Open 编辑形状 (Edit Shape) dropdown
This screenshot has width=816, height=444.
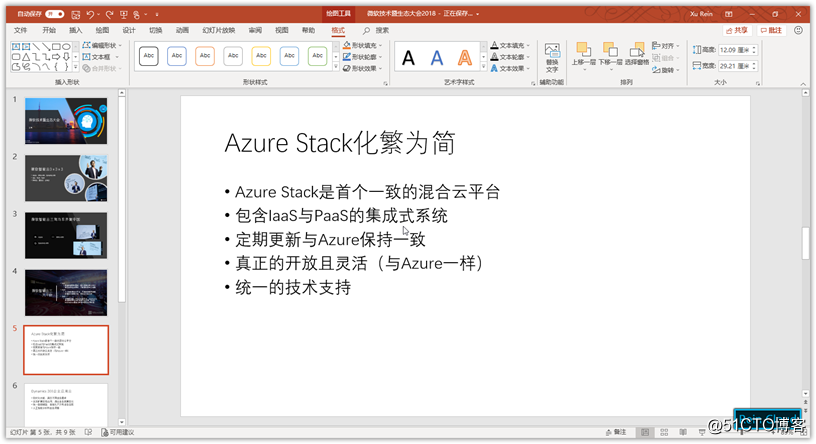click(102, 45)
